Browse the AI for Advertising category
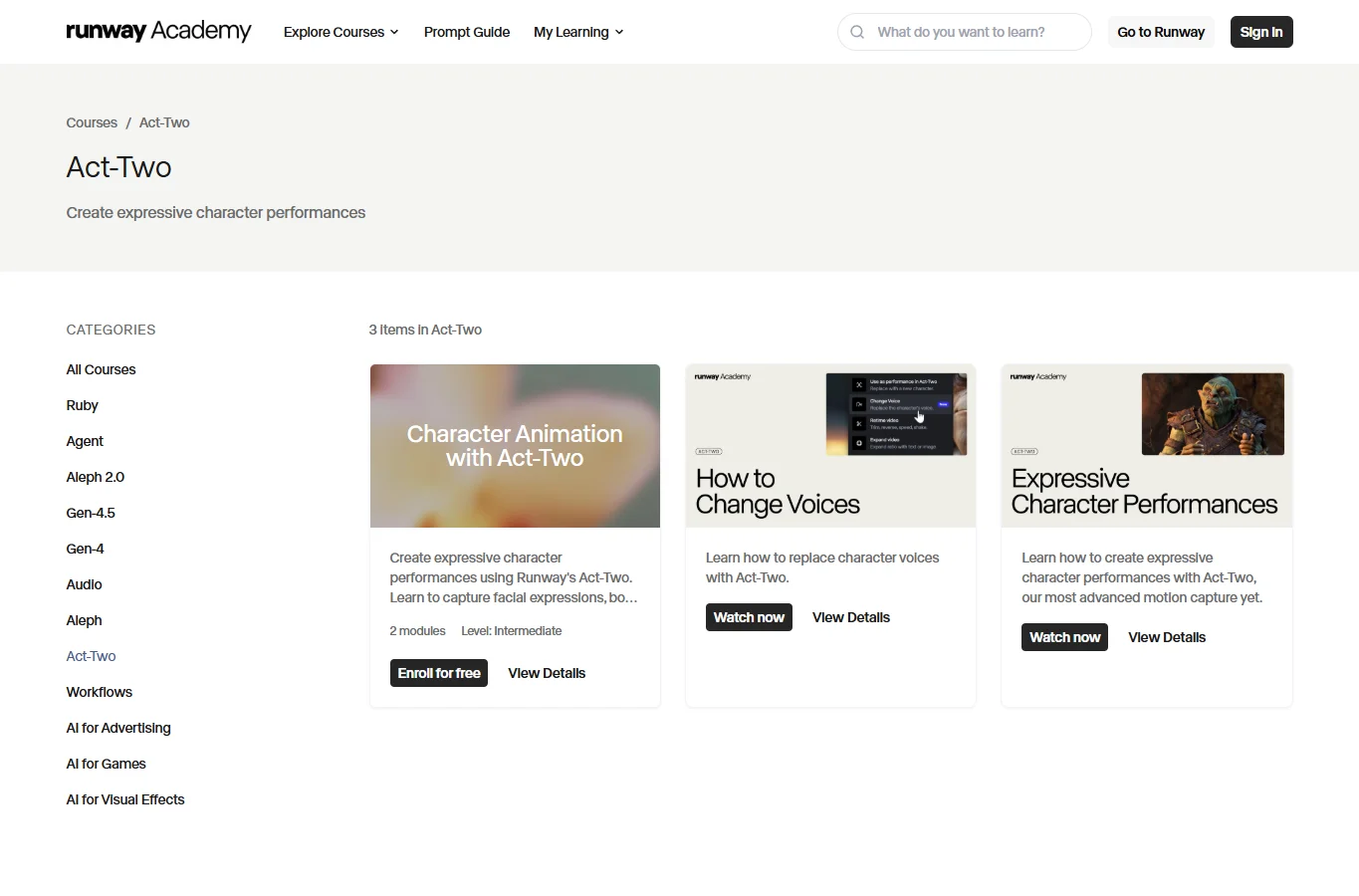The width and height of the screenshot is (1359, 896). 118,728
